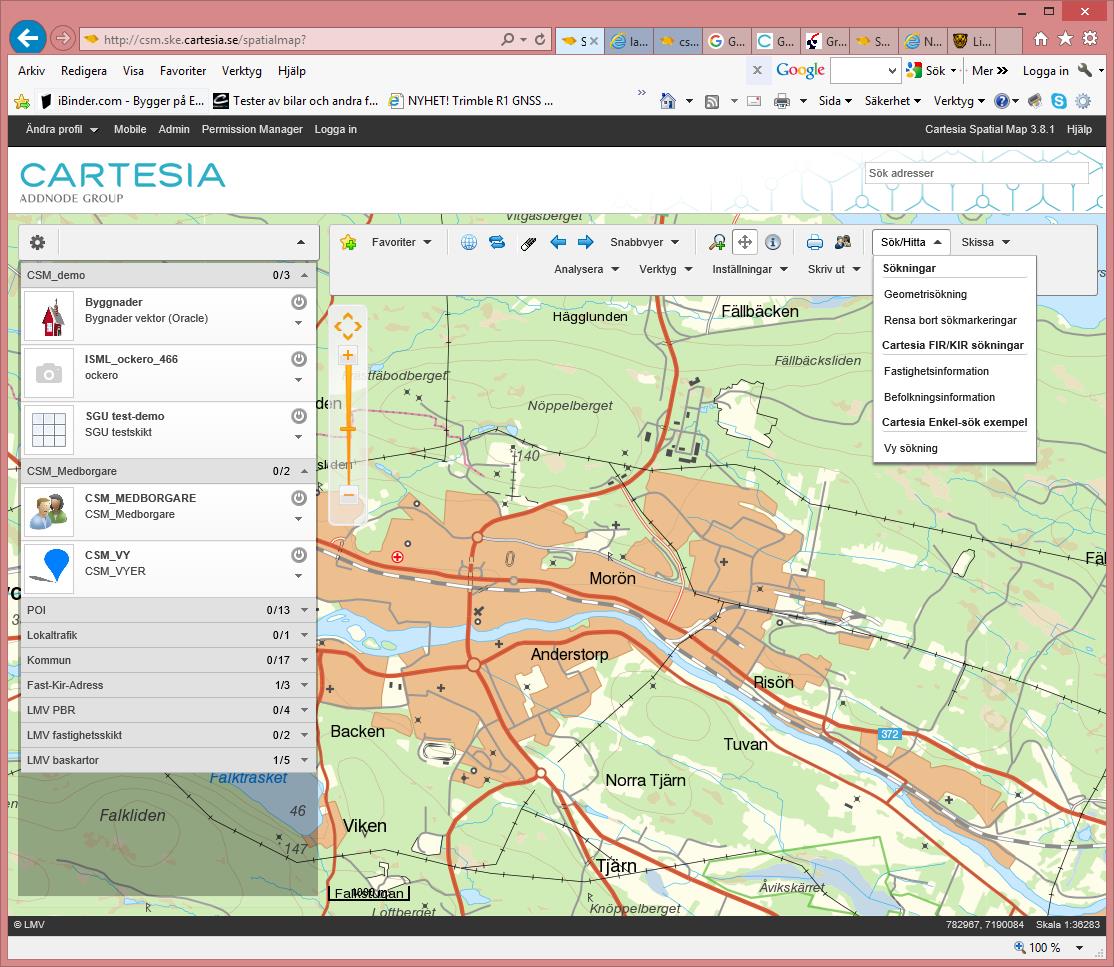The width and height of the screenshot is (1114, 967).
Task: Toggle Byggnader layer power button
Action: (299, 302)
